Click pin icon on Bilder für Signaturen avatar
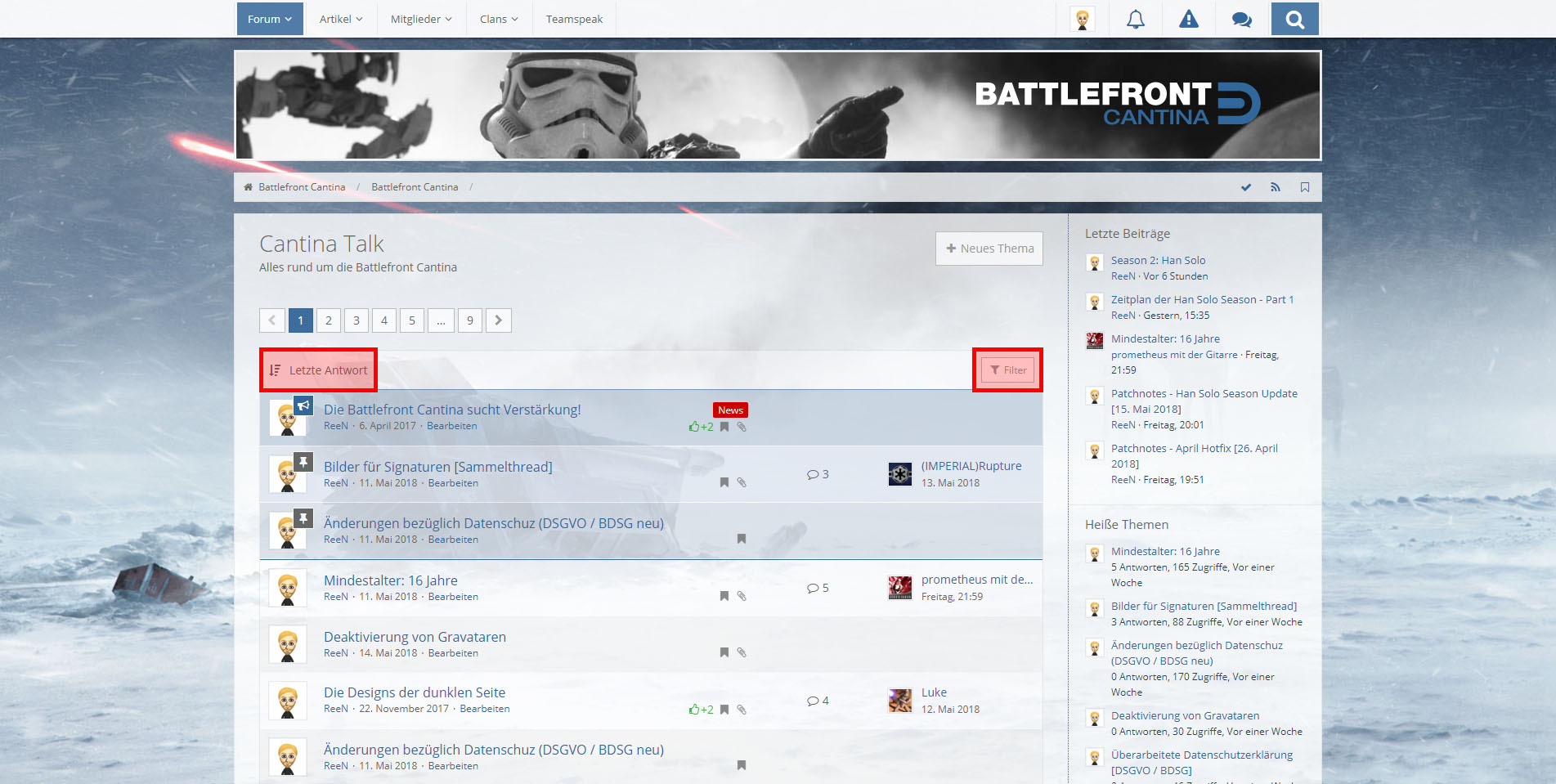 pos(303,462)
